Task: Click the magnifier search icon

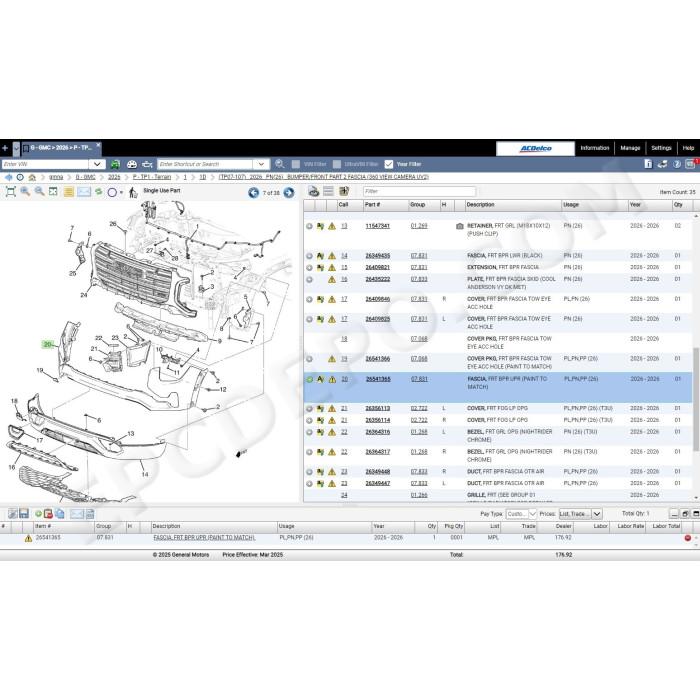Action: click(279, 164)
